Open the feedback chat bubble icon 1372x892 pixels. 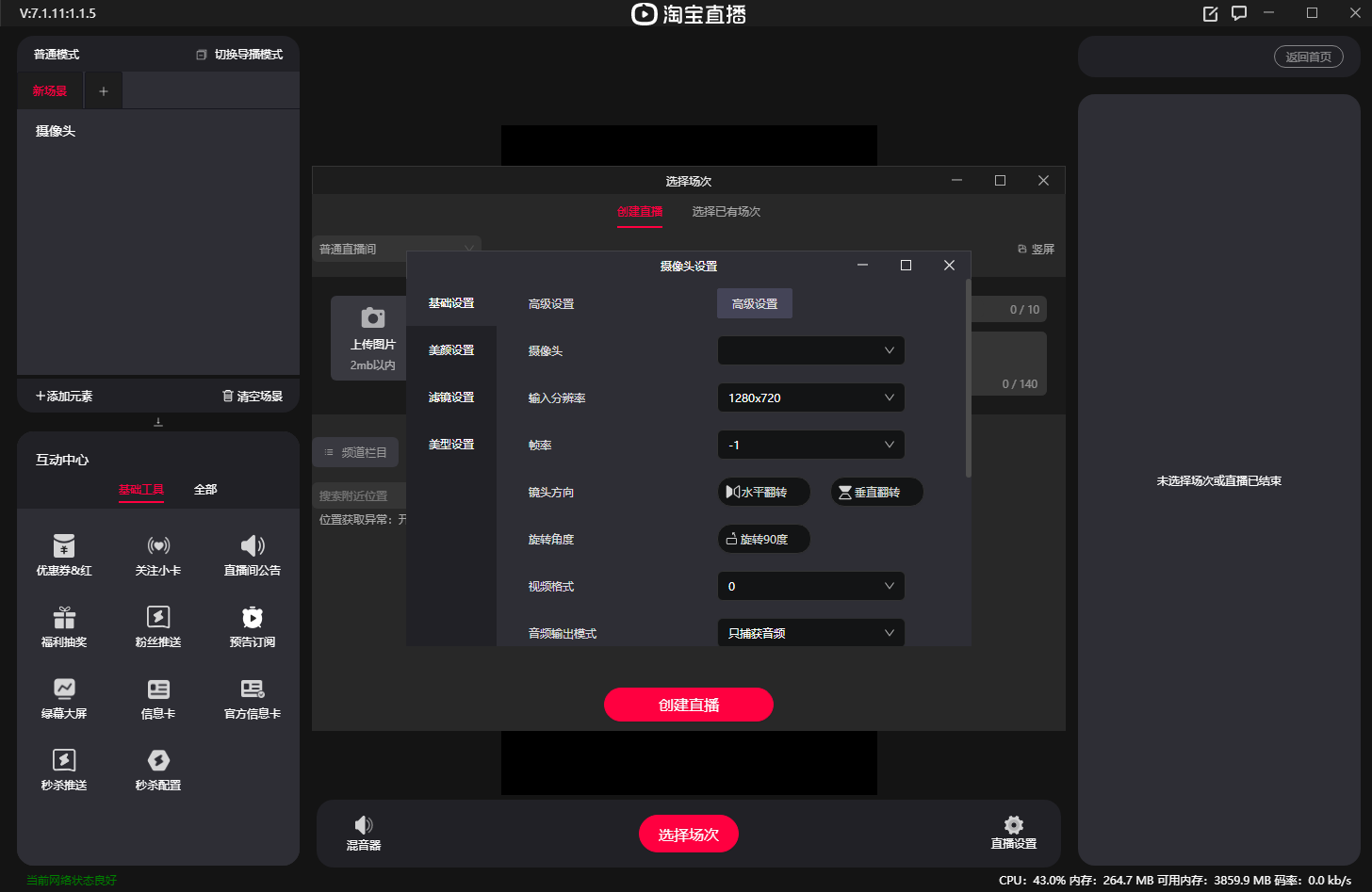click(1239, 13)
